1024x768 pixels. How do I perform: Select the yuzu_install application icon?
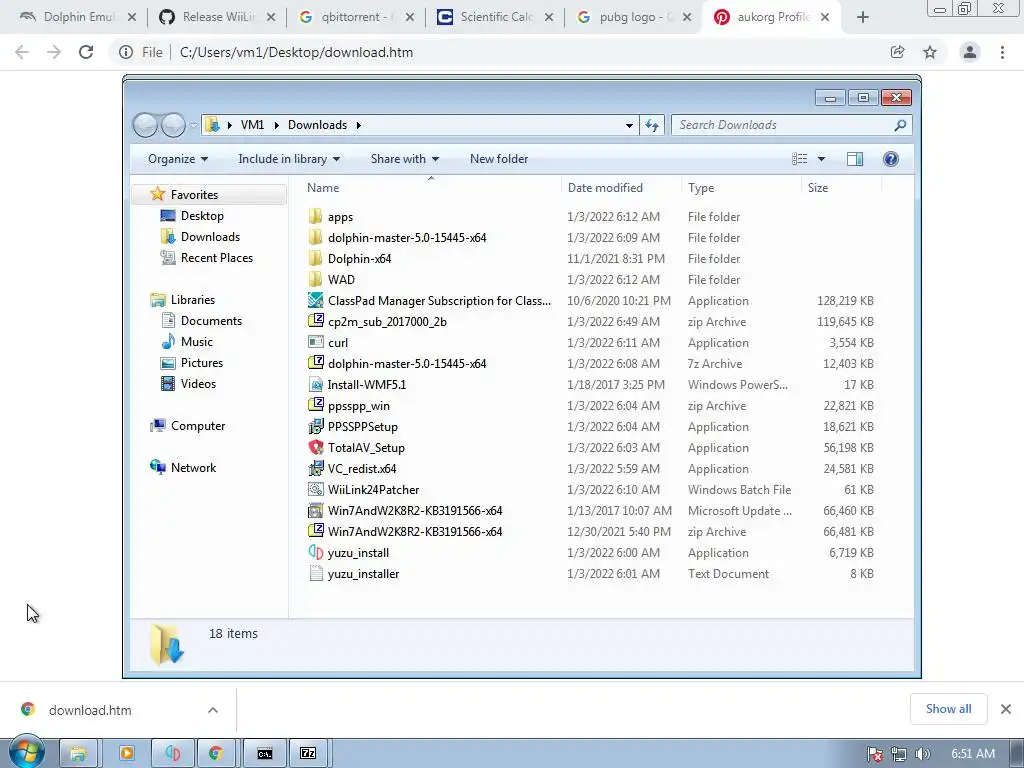pyautogui.click(x=315, y=552)
